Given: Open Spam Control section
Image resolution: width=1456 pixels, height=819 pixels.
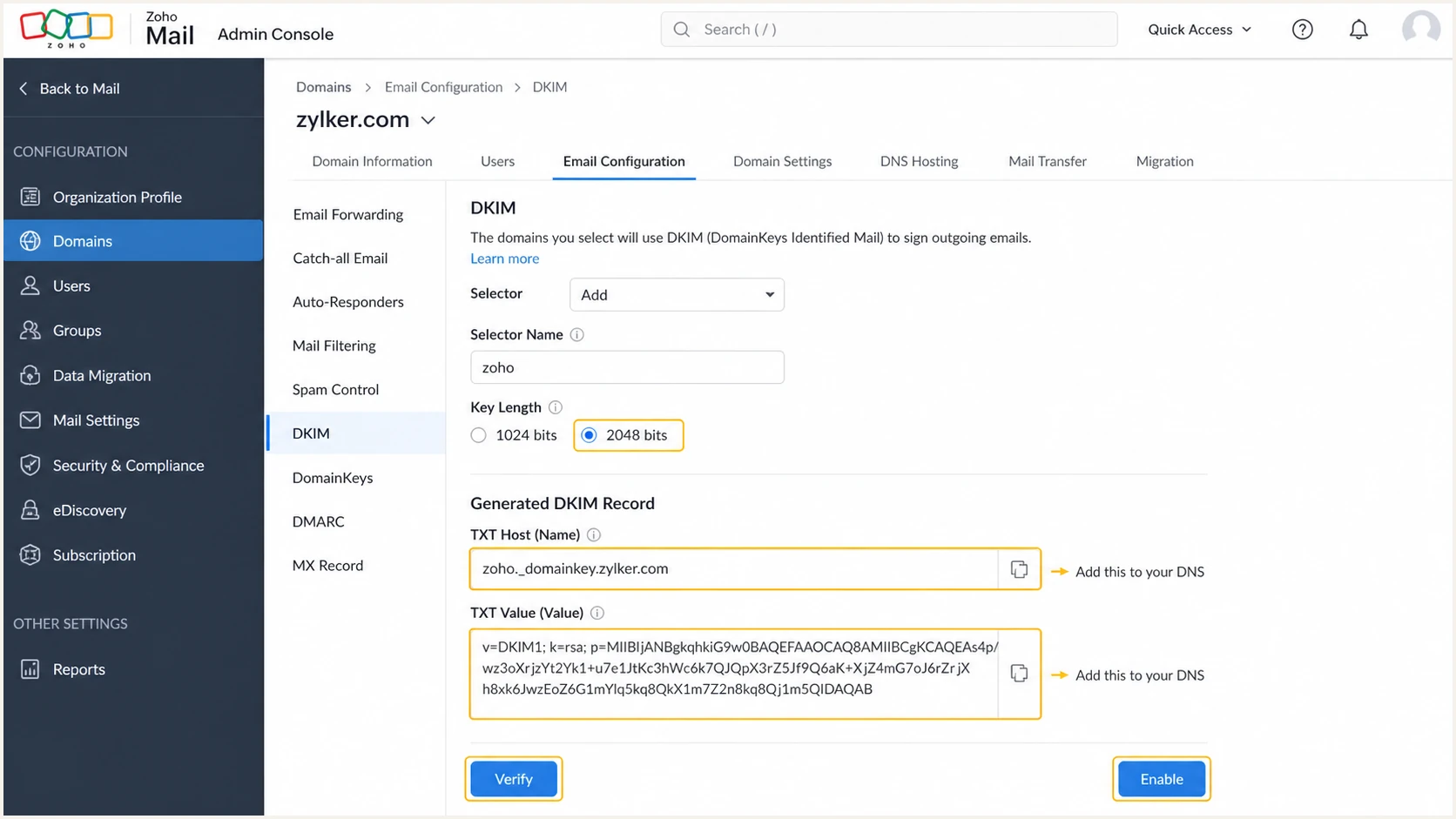Looking at the screenshot, I should pos(335,389).
